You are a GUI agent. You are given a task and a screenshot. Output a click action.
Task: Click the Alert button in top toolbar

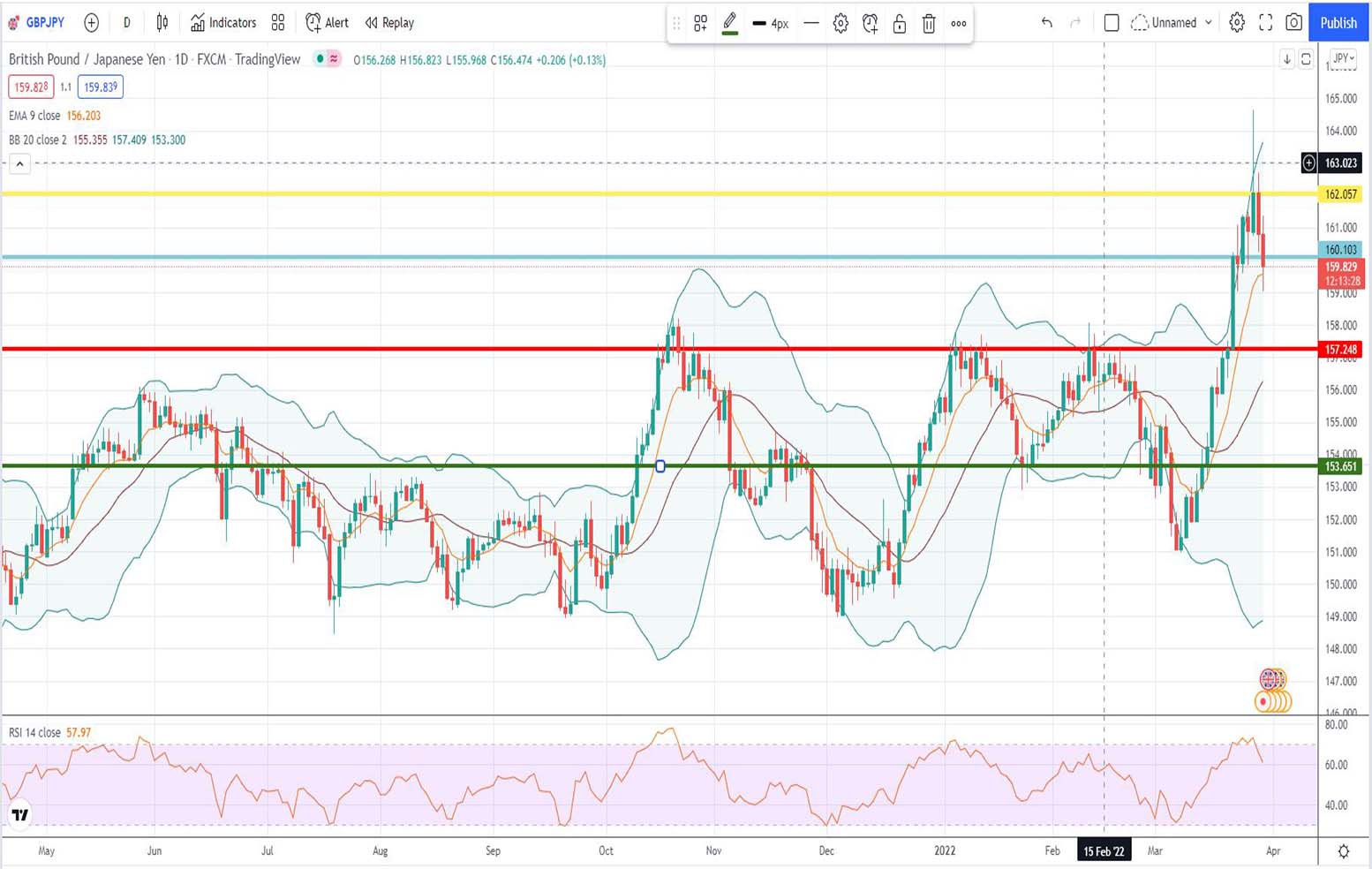tap(327, 23)
